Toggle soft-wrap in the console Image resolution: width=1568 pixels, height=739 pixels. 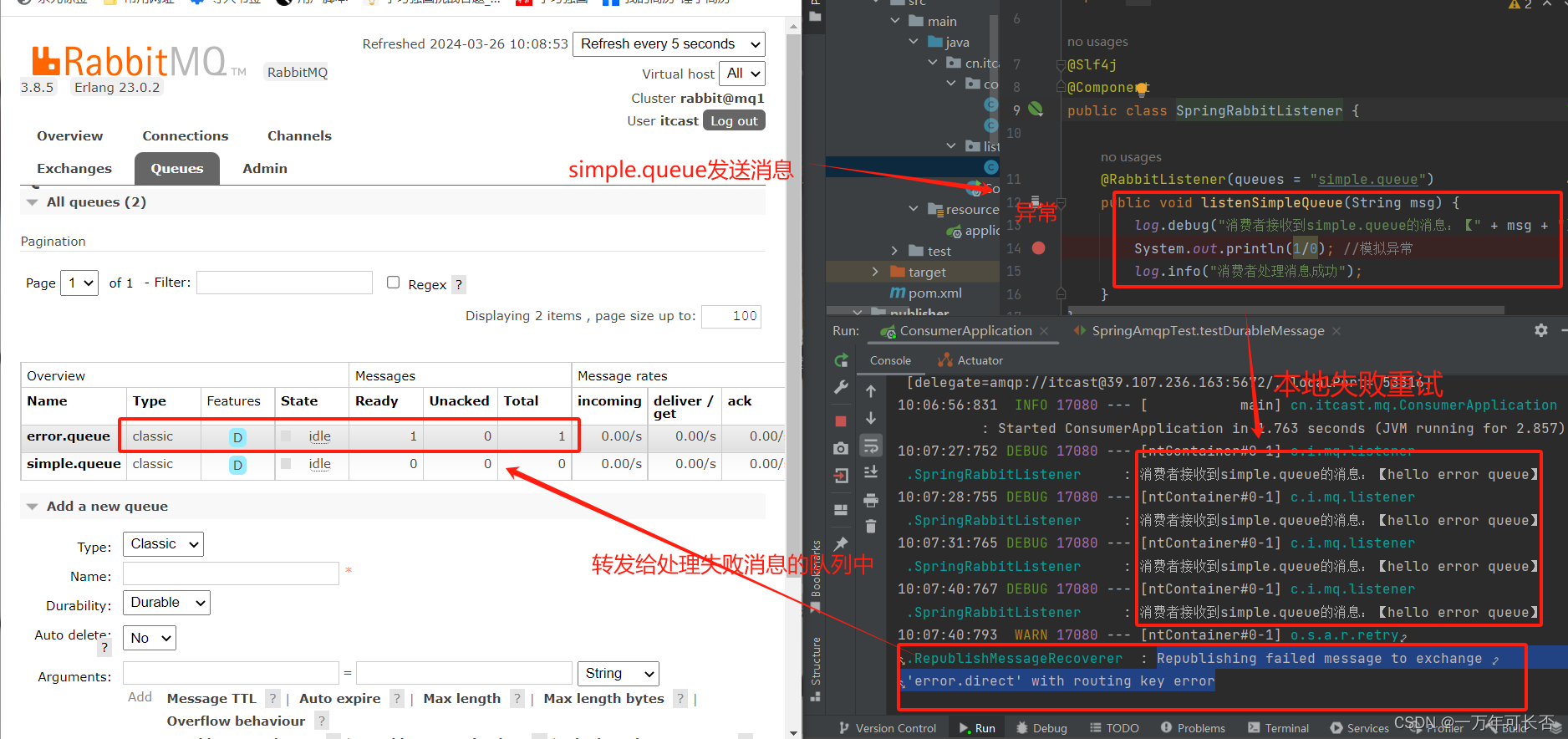pyautogui.click(x=871, y=446)
